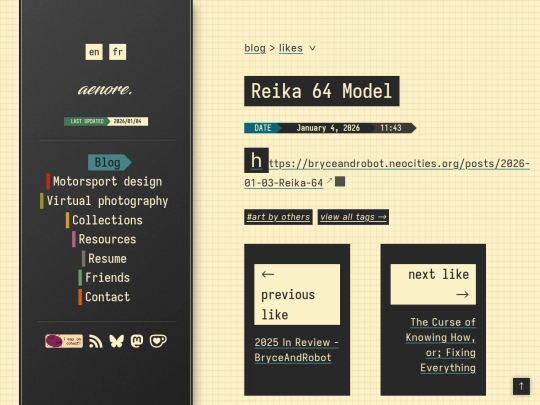The width and height of the screenshot is (540, 405).
Task: Click the 11:43 time label
Action: pos(391,128)
